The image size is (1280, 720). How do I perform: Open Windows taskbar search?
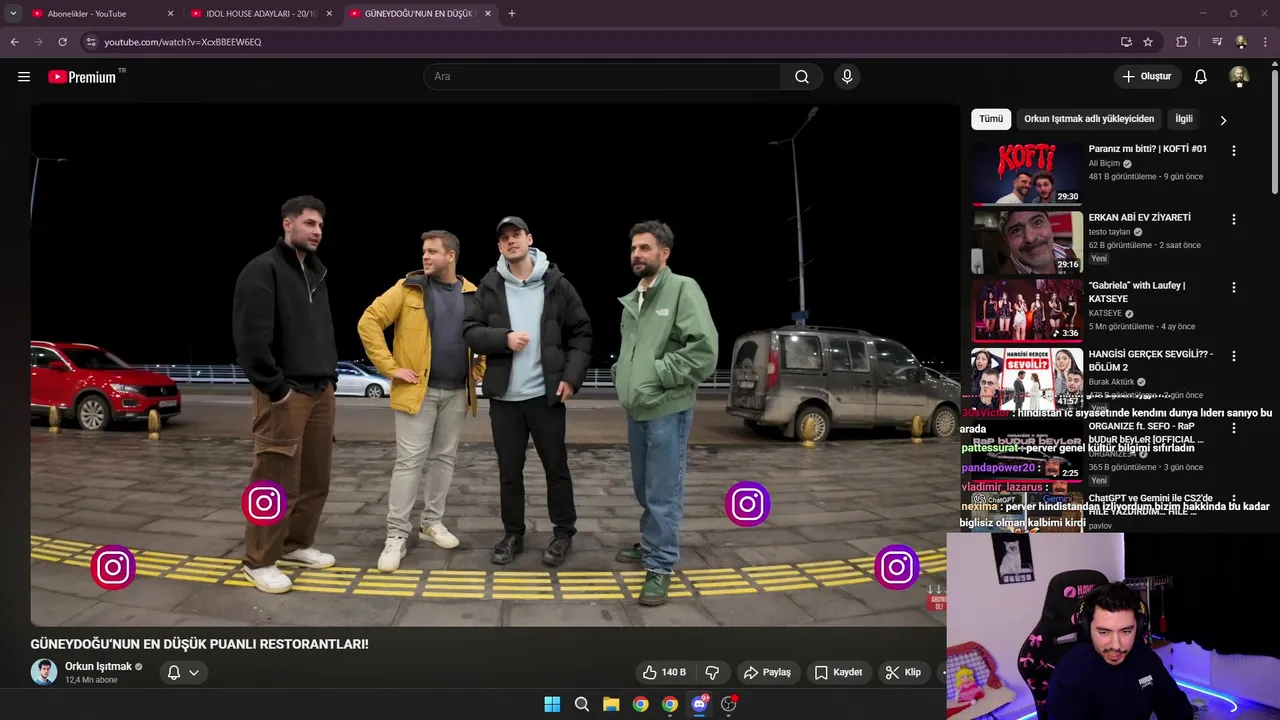(582, 704)
